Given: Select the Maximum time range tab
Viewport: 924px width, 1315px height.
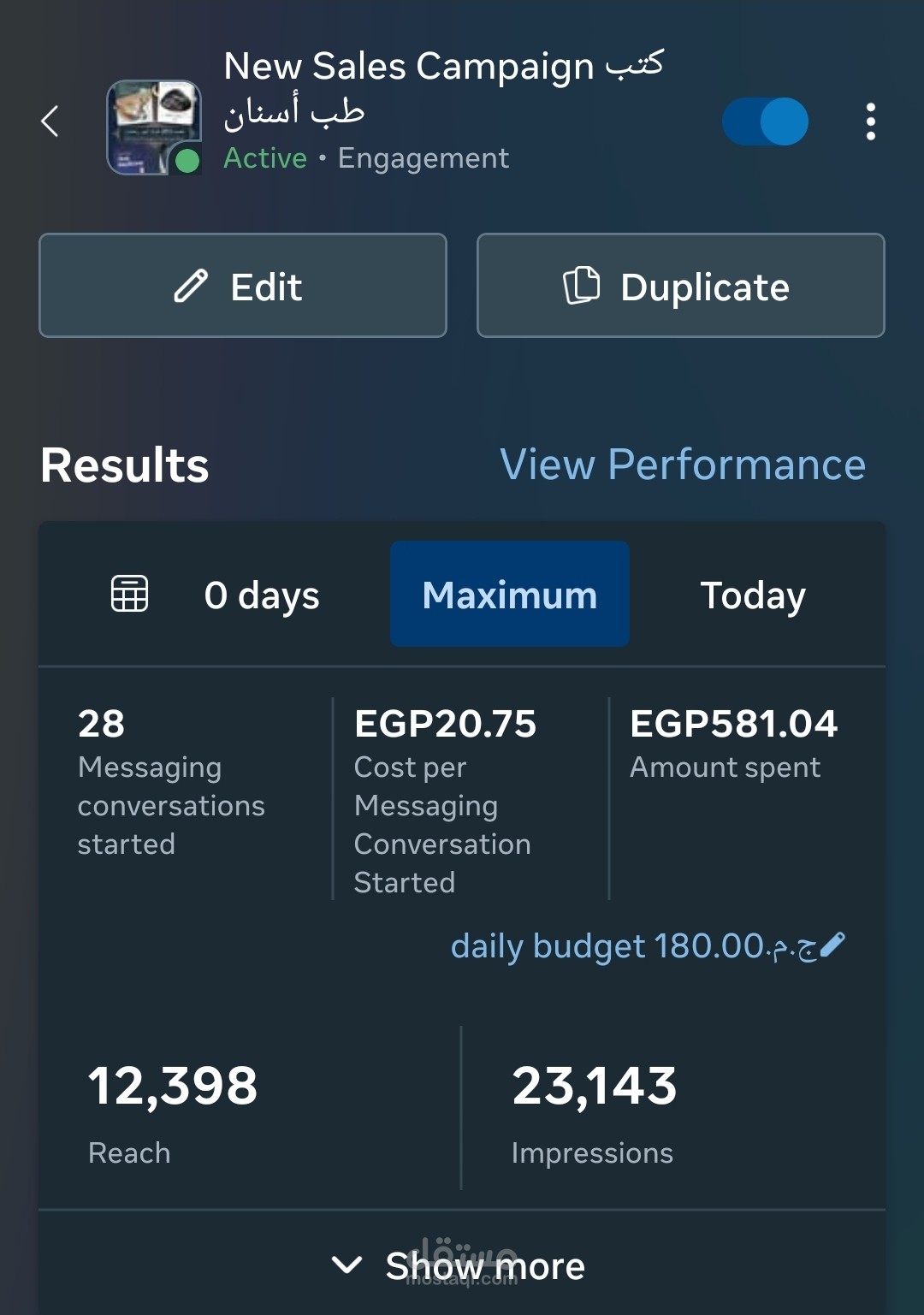Looking at the screenshot, I should pos(510,594).
